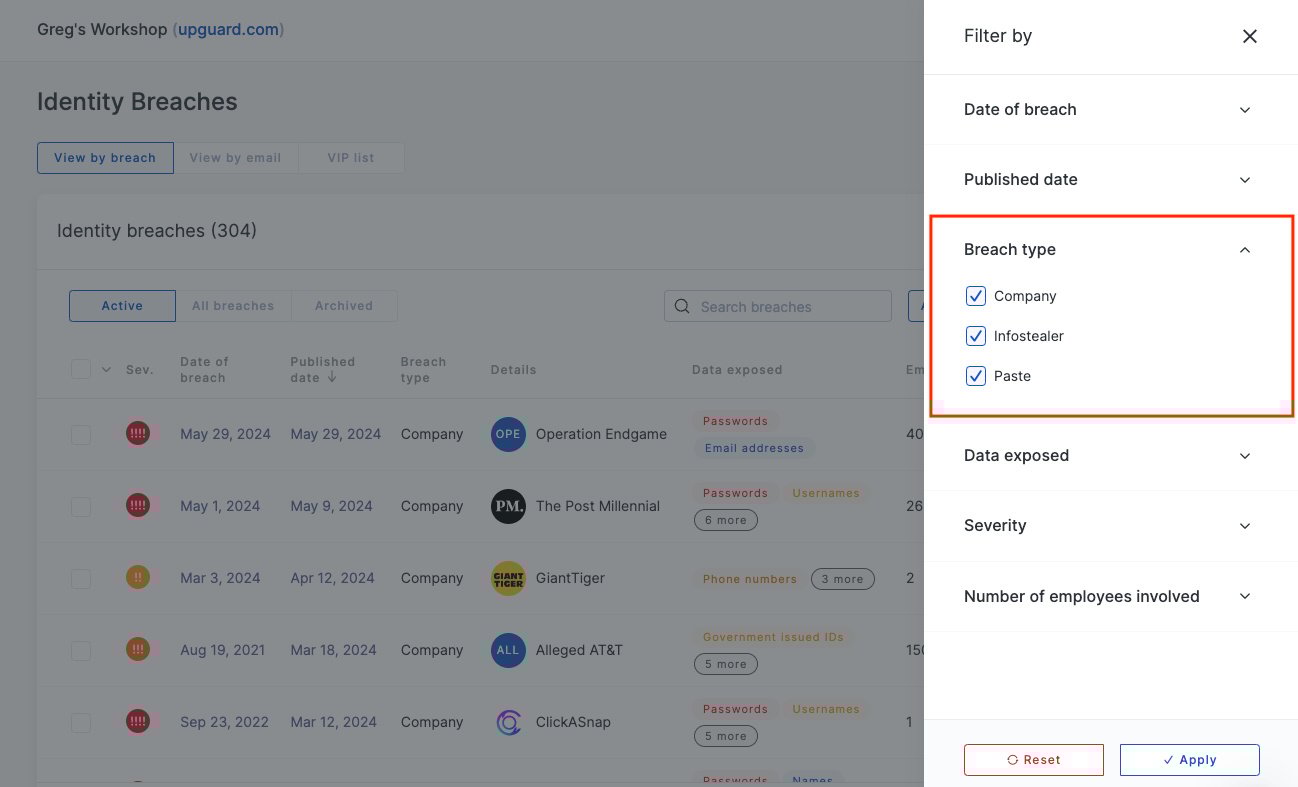Click the Operation Endgame avatar icon
Image resolution: width=1298 pixels, height=787 pixels.
point(508,434)
